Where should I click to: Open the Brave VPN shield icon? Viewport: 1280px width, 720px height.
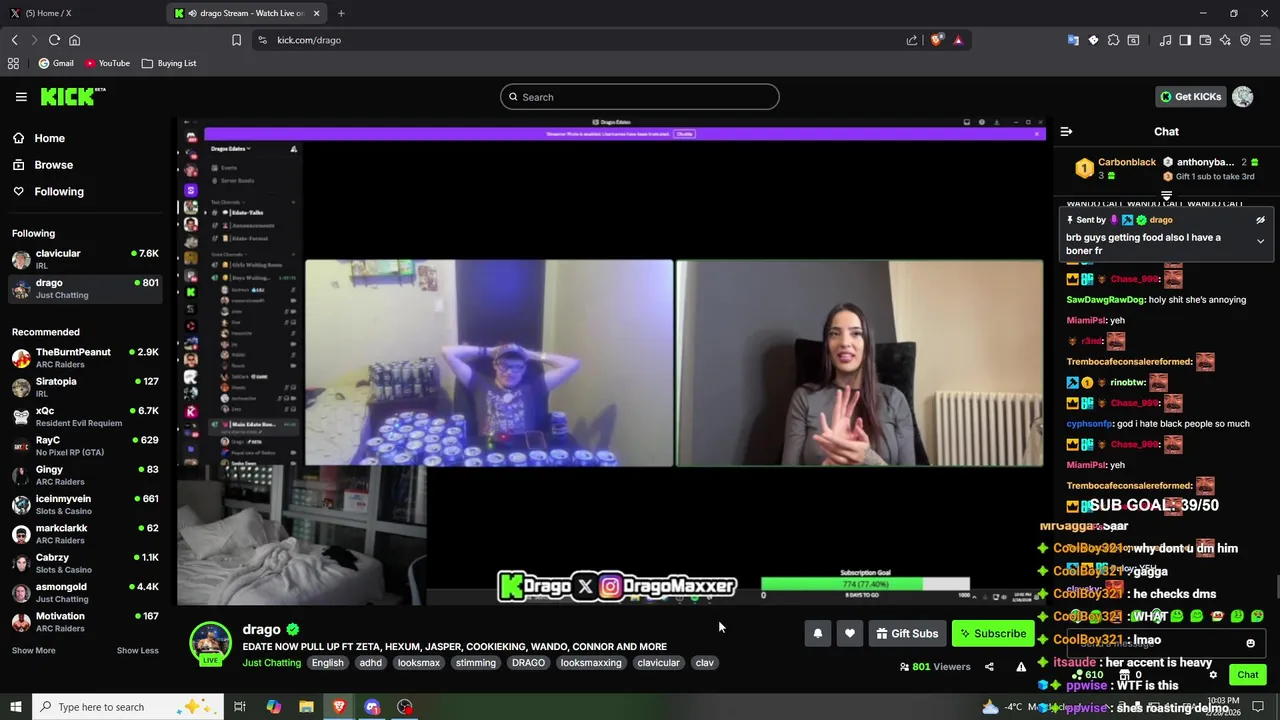point(1245,40)
